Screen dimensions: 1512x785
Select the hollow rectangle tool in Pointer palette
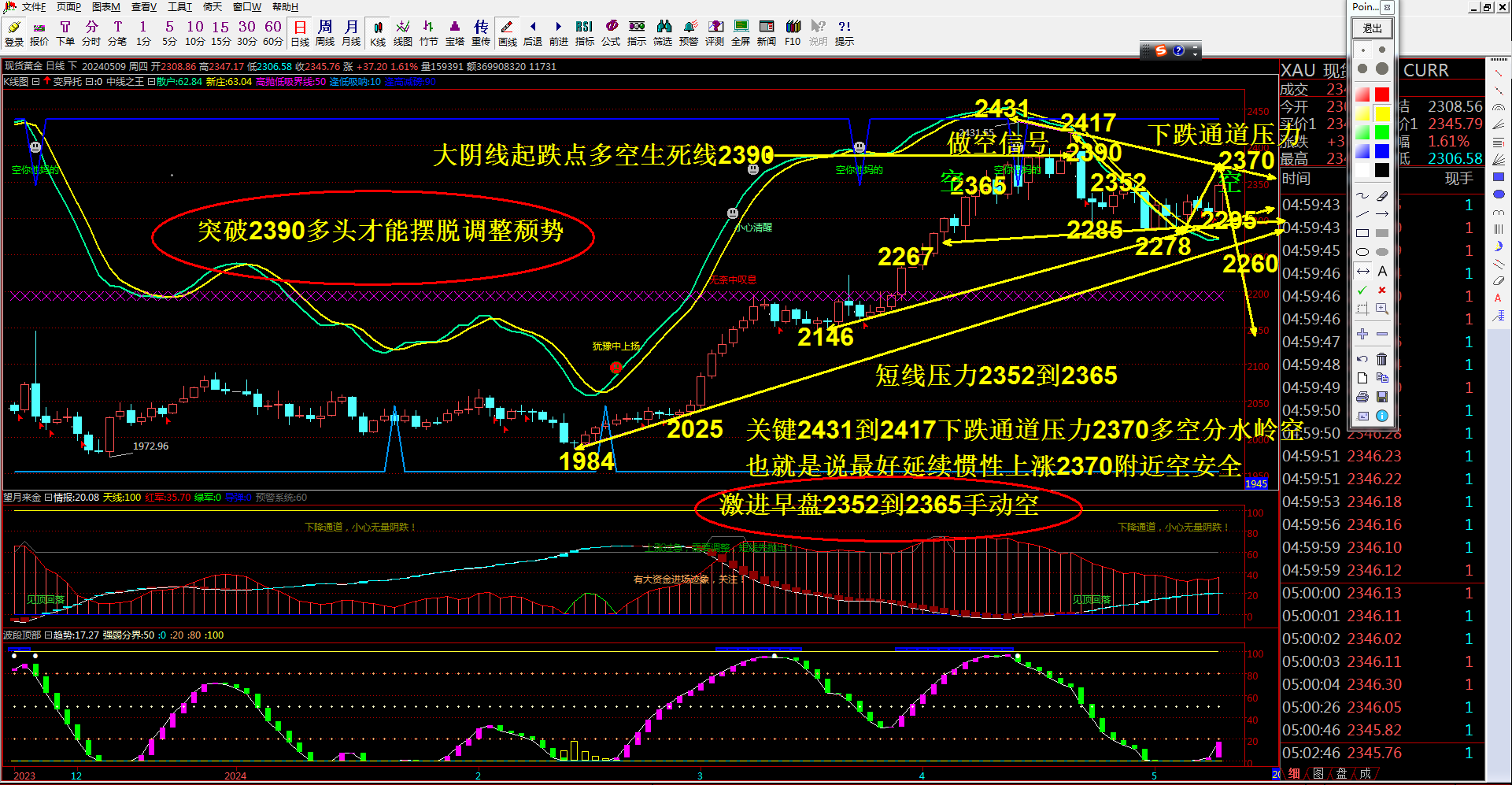click(1362, 233)
